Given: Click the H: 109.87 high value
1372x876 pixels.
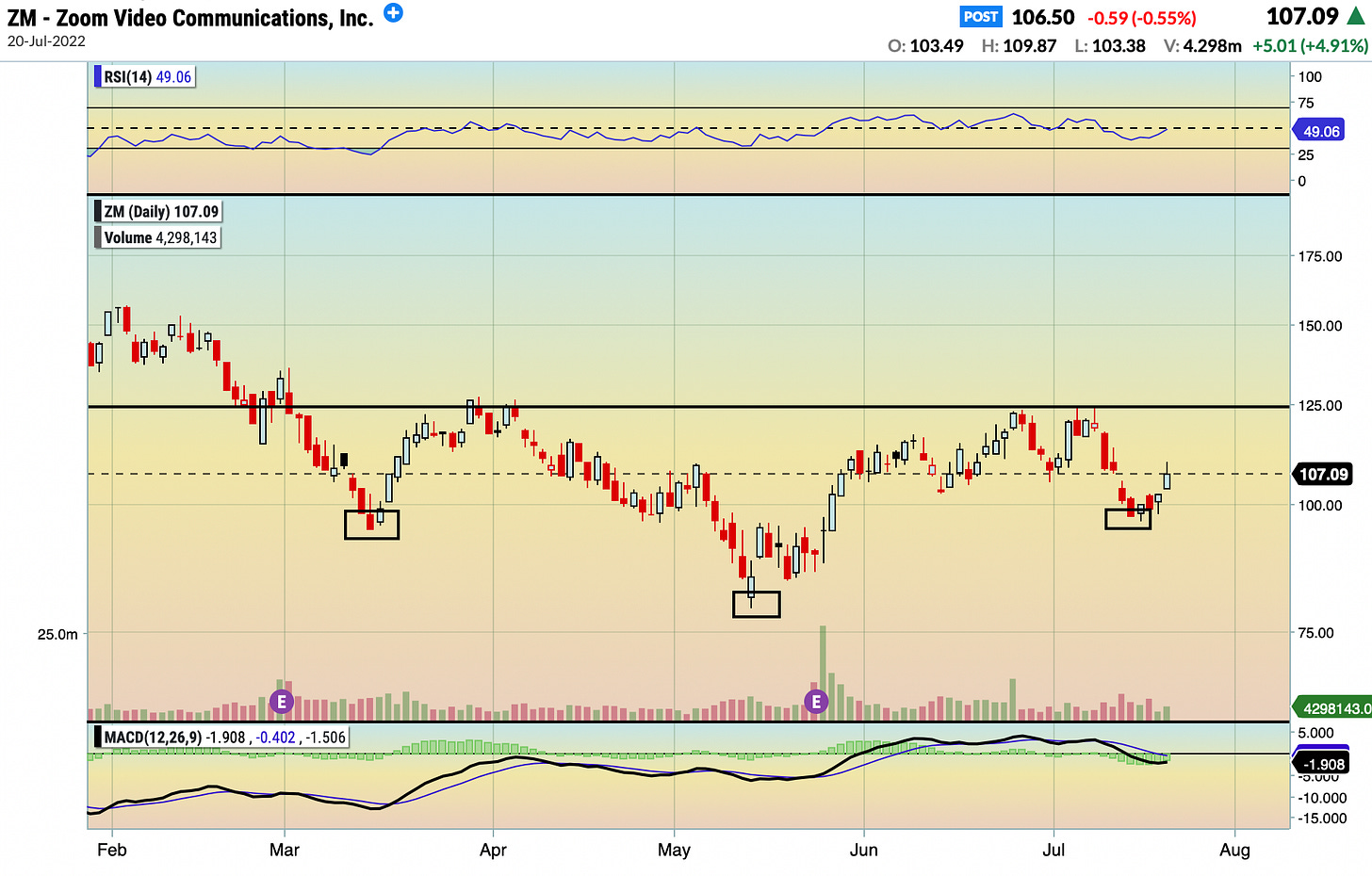Looking at the screenshot, I should tap(1019, 45).
